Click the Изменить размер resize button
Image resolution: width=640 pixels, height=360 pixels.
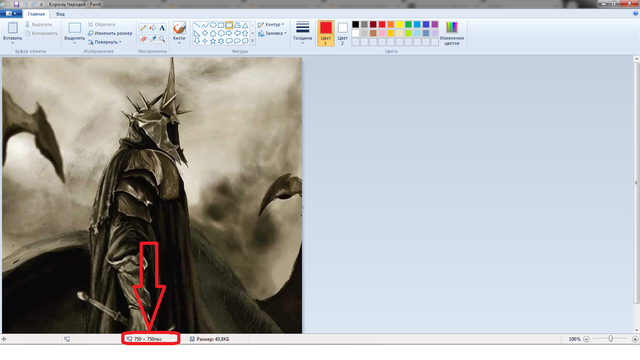coord(110,33)
